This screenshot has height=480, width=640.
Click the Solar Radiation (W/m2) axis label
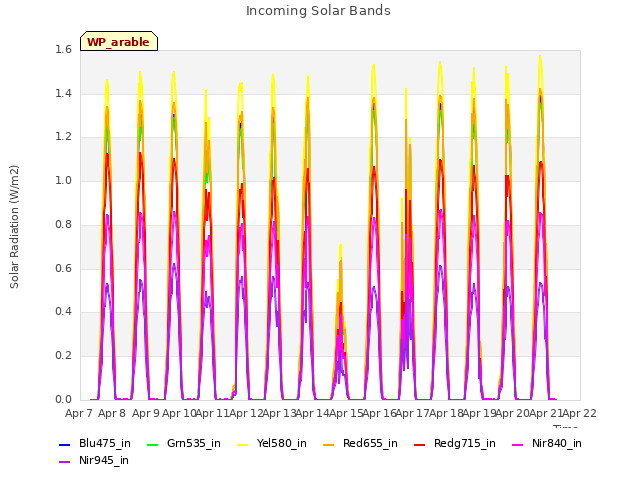(x=14, y=227)
